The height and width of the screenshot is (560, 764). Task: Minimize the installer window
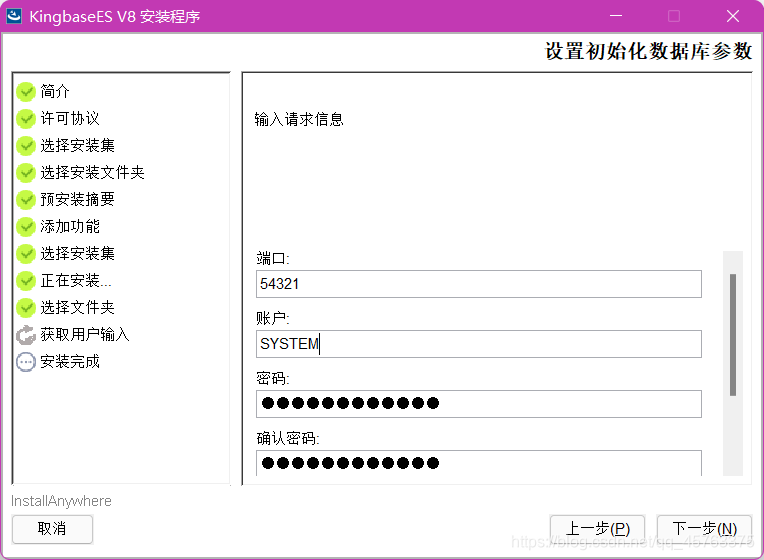616,16
